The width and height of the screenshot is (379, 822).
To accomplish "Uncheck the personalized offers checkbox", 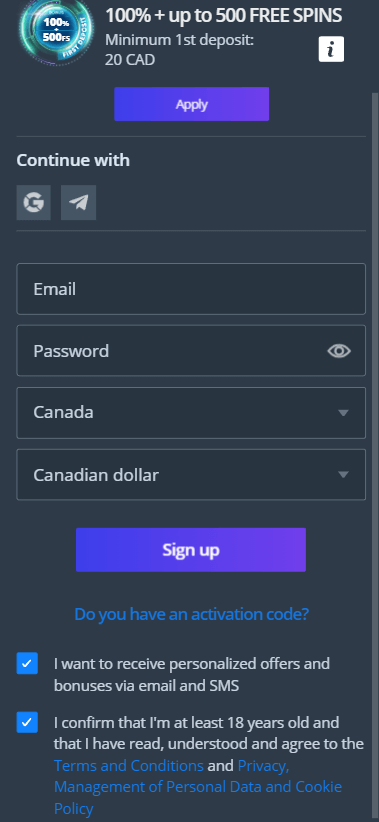I will pyautogui.click(x=27, y=663).
